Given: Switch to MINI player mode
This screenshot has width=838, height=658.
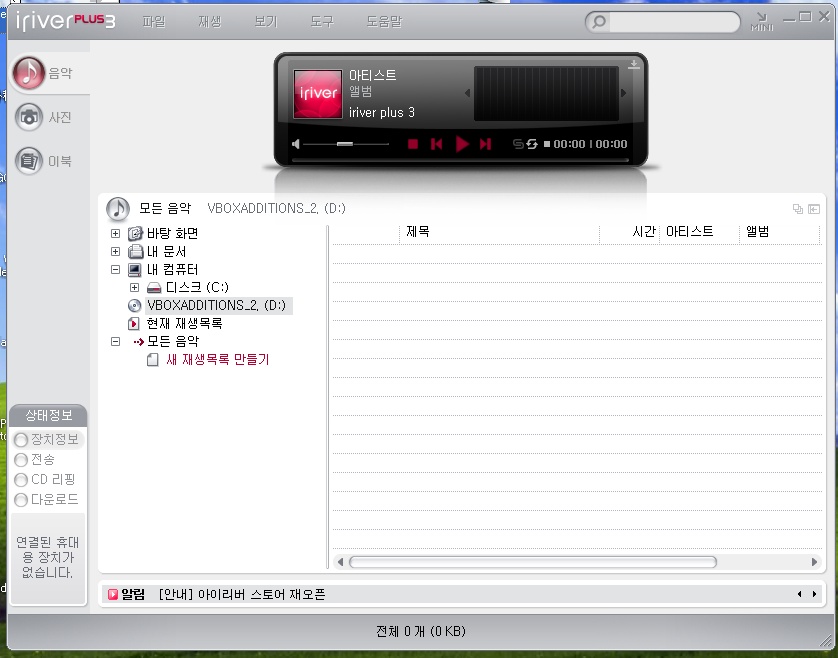Looking at the screenshot, I should (x=762, y=22).
